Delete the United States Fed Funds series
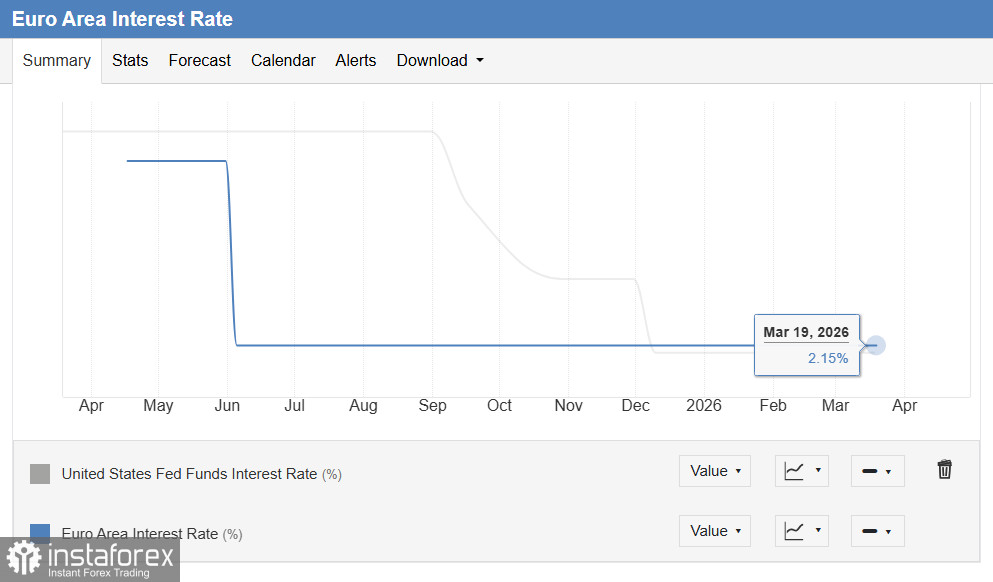993x582 pixels. (x=944, y=470)
